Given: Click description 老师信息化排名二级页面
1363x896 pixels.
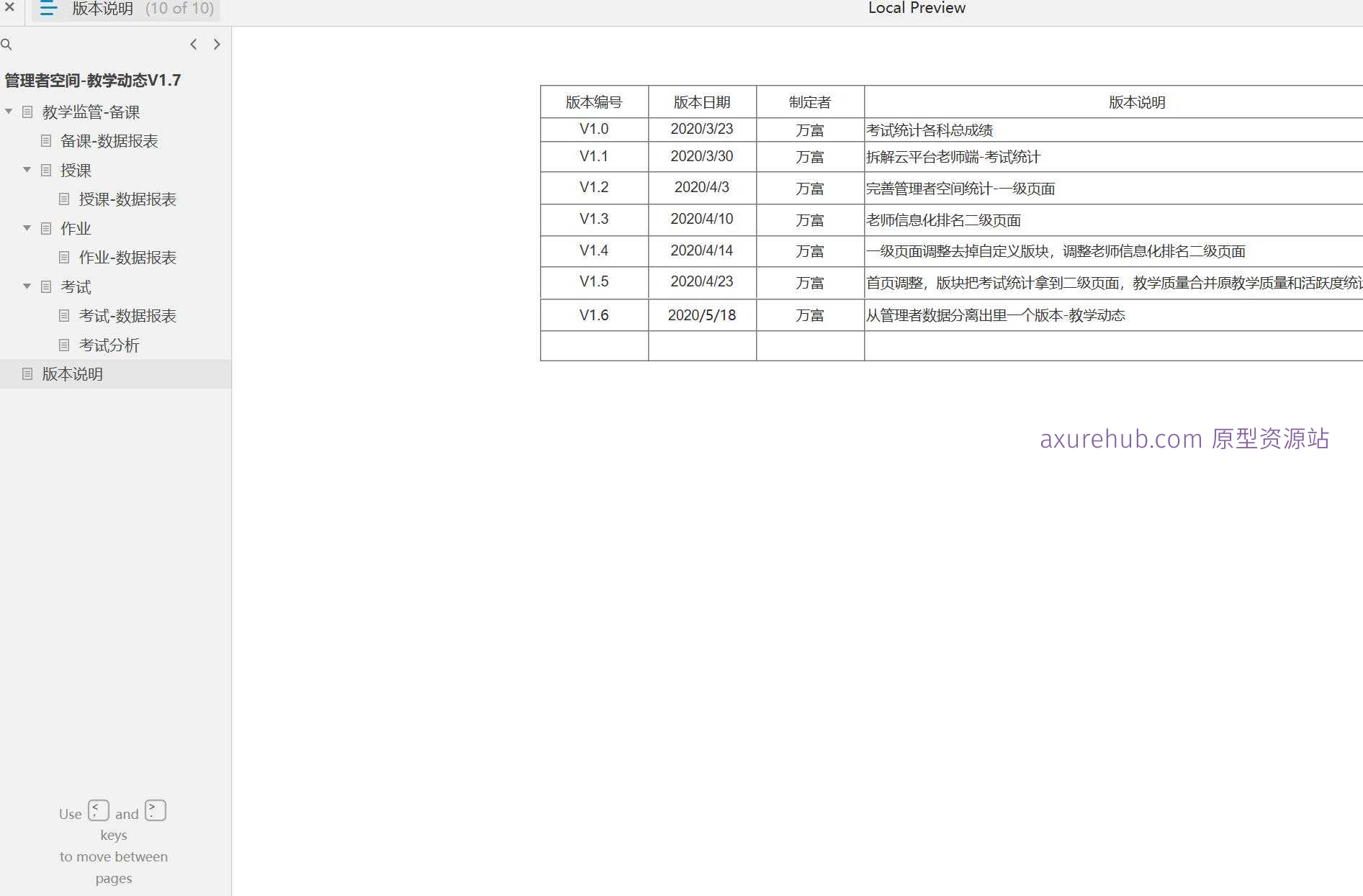Looking at the screenshot, I should pos(943,220).
